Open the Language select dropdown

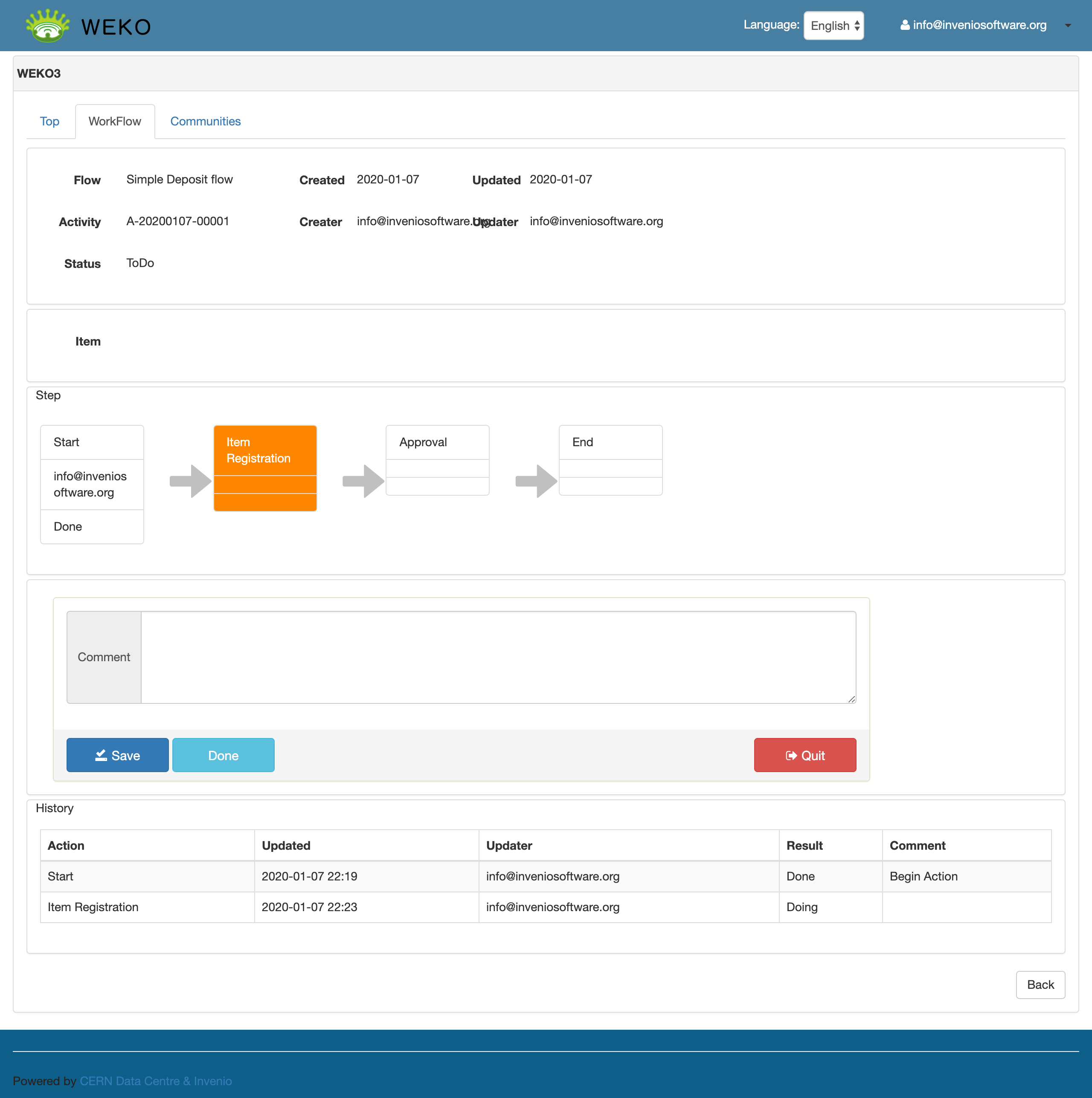point(834,26)
